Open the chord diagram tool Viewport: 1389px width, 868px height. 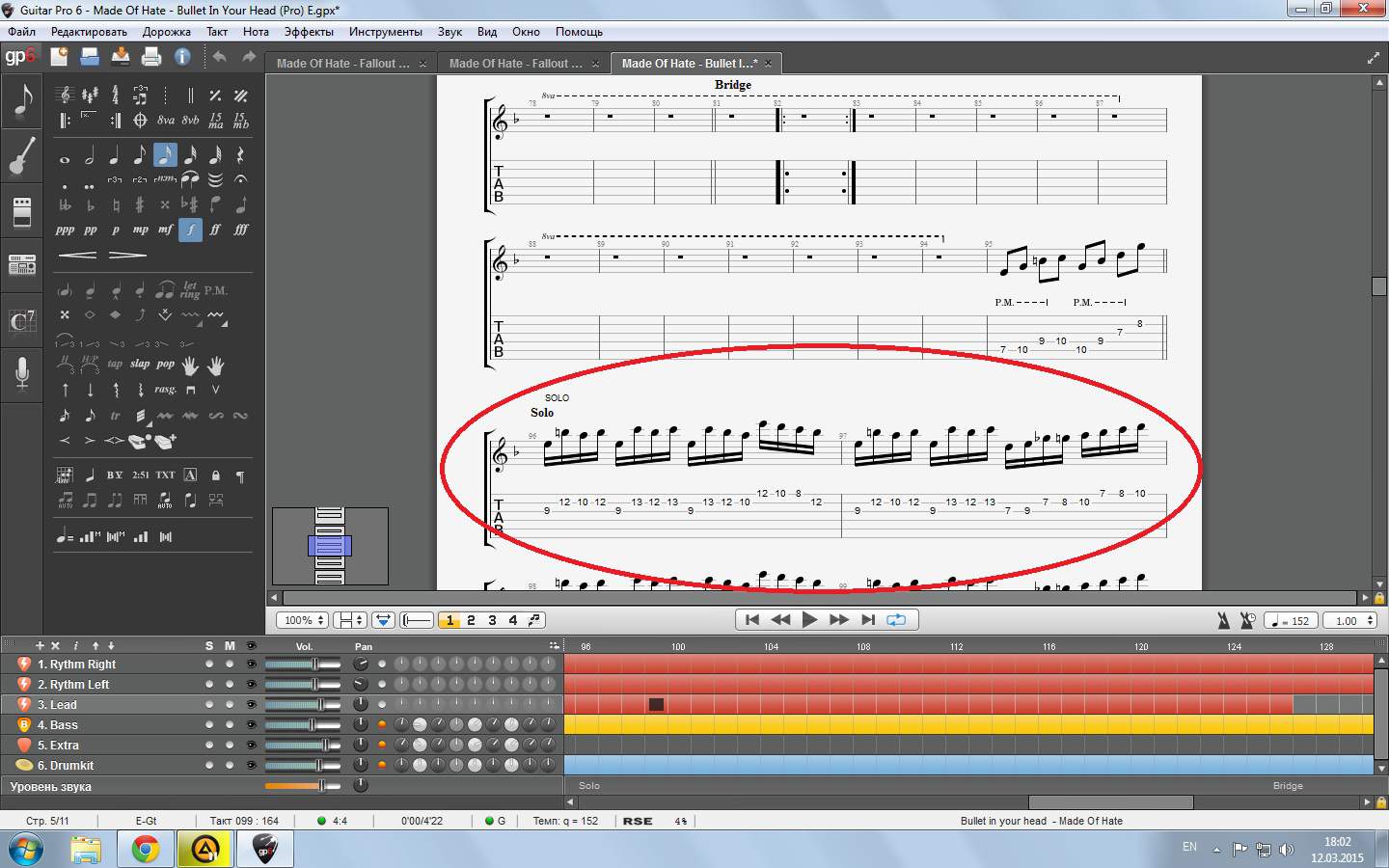coord(65,475)
